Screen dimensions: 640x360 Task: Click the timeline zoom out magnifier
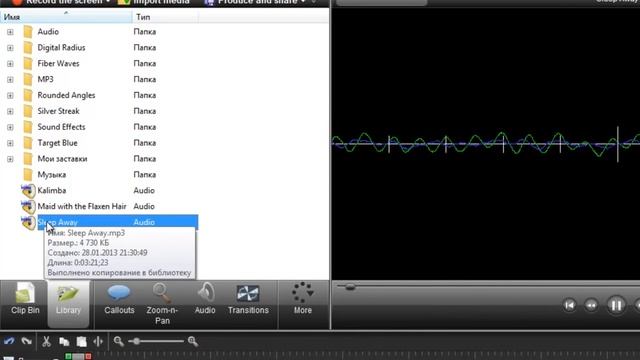click(118, 341)
